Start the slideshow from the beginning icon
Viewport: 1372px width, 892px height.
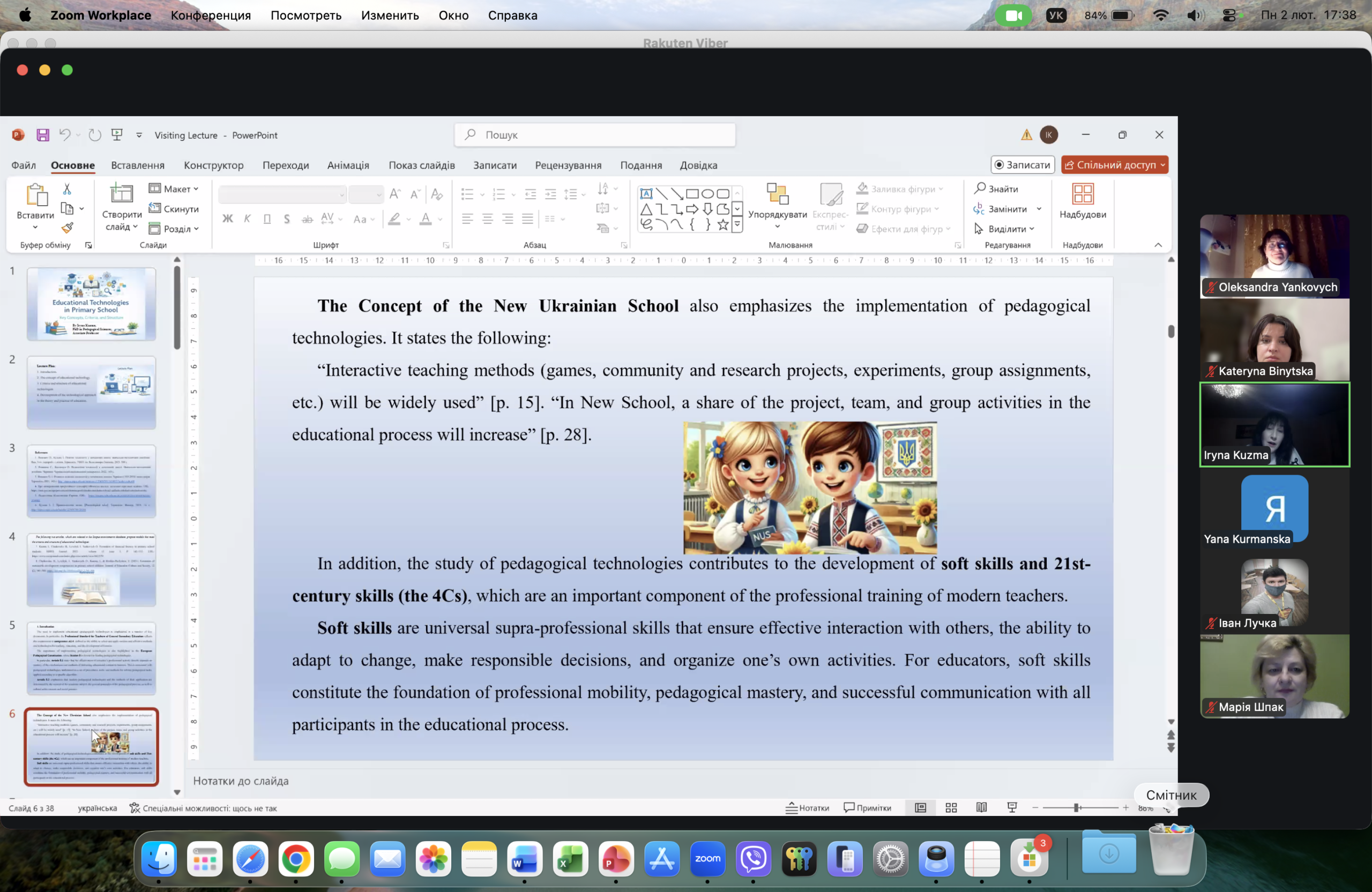117,135
